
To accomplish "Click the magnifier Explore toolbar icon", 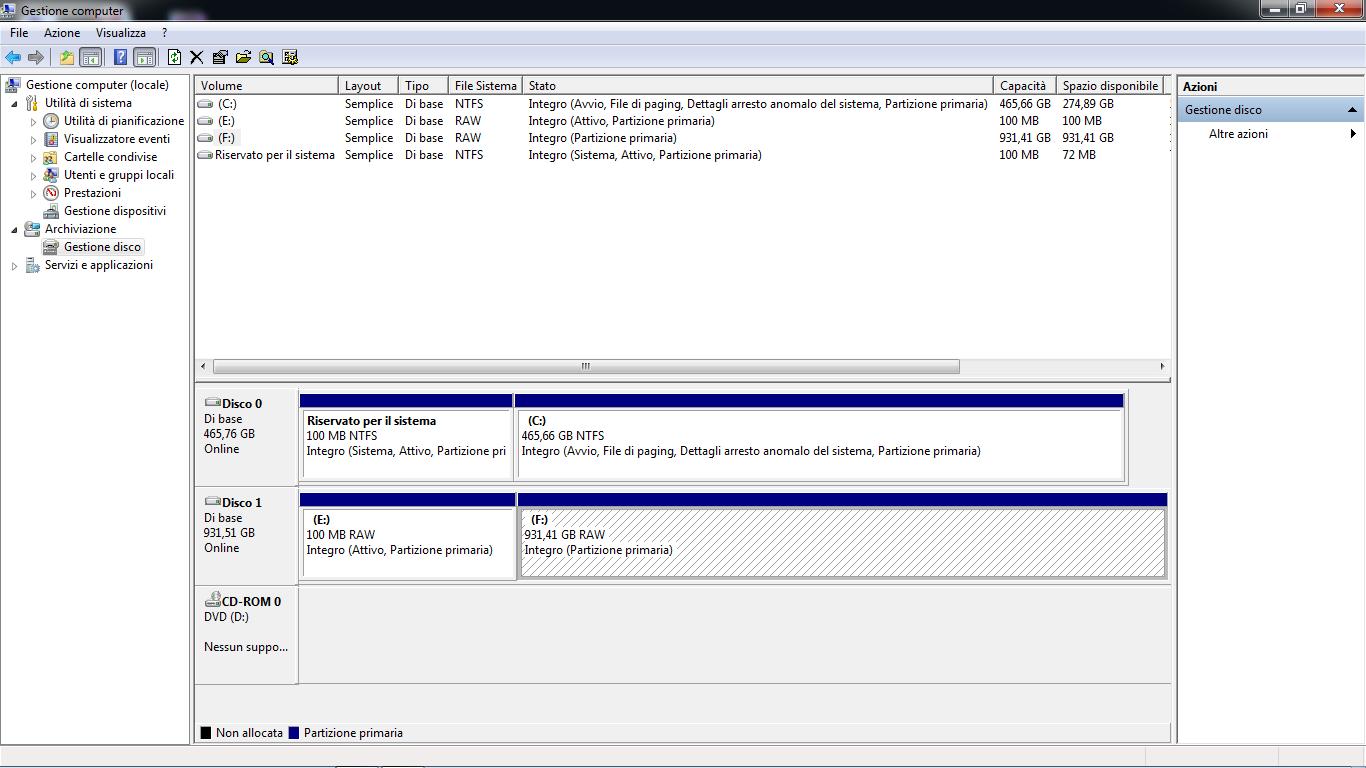I will tap(266, 57).
